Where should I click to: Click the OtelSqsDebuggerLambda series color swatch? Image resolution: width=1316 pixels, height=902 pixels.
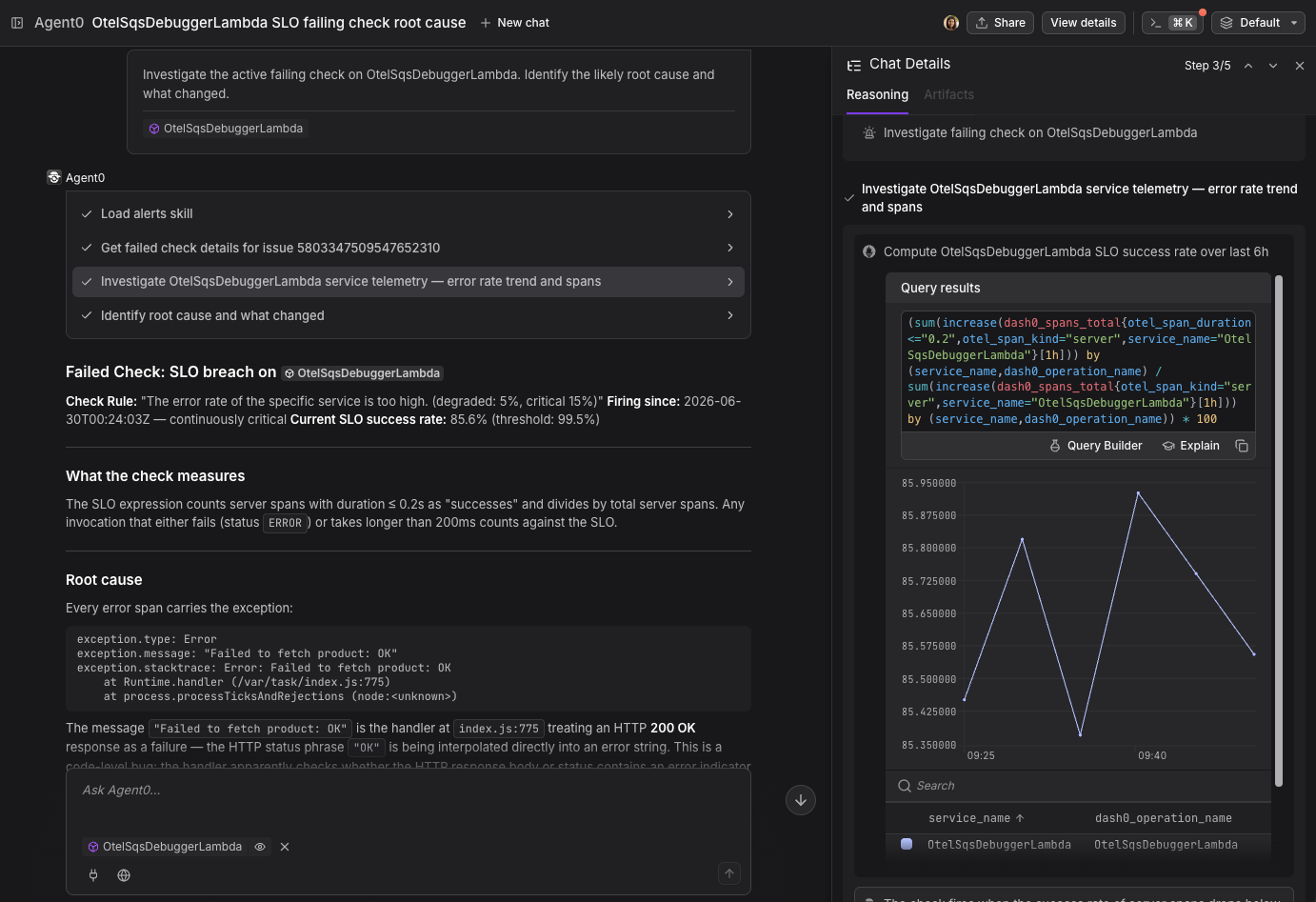pos(907,844)
